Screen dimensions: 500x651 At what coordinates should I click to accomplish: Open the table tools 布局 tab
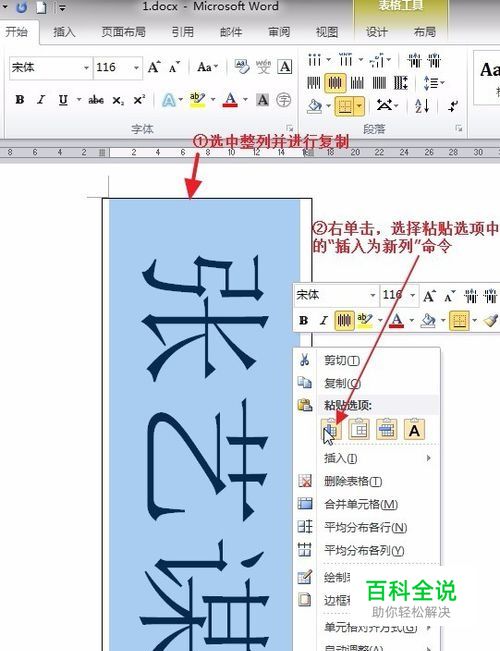tap(425, 32)
